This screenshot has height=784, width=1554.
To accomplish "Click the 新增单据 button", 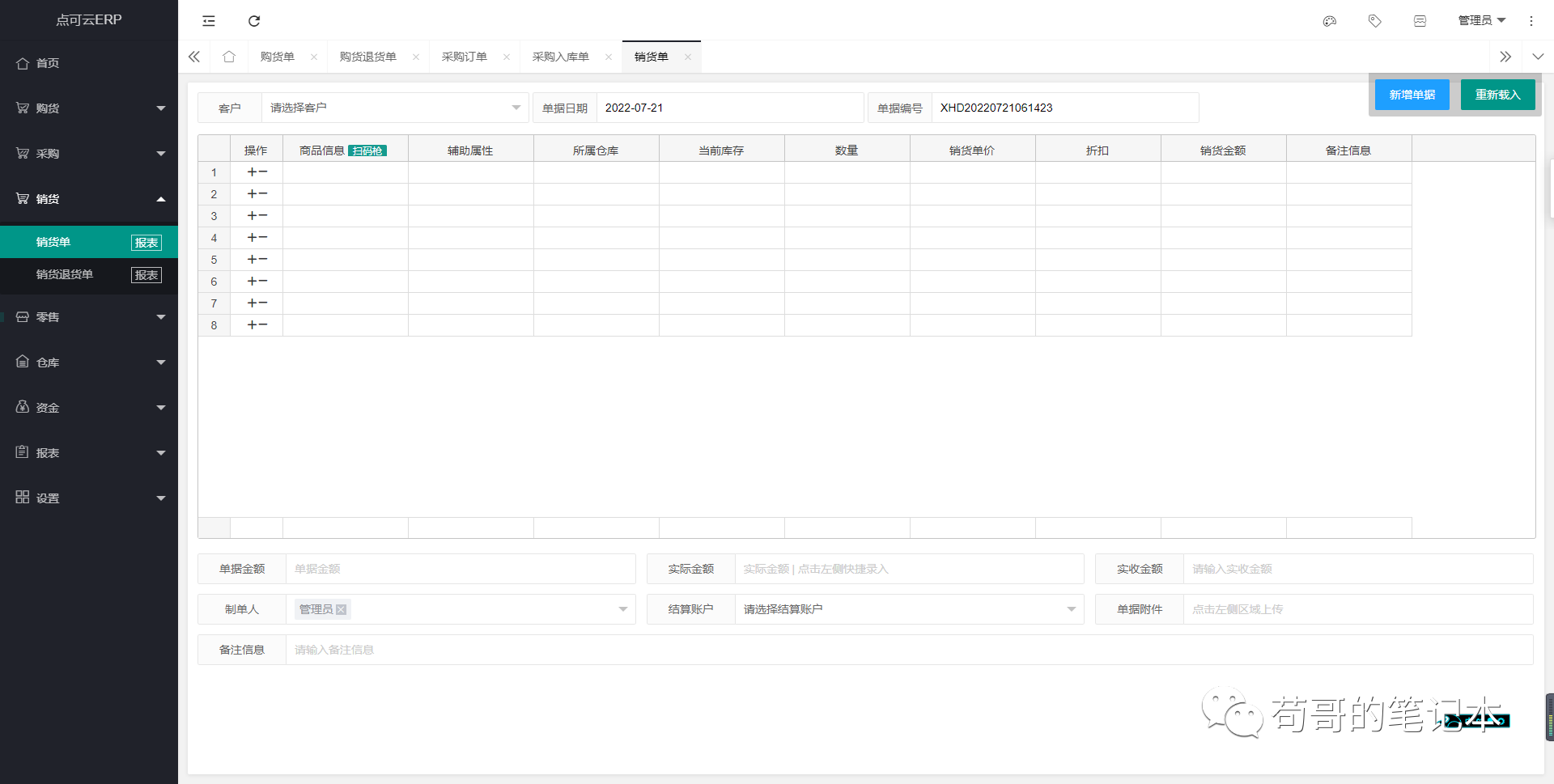I will pyautogui.click(x=1412, y=95).
